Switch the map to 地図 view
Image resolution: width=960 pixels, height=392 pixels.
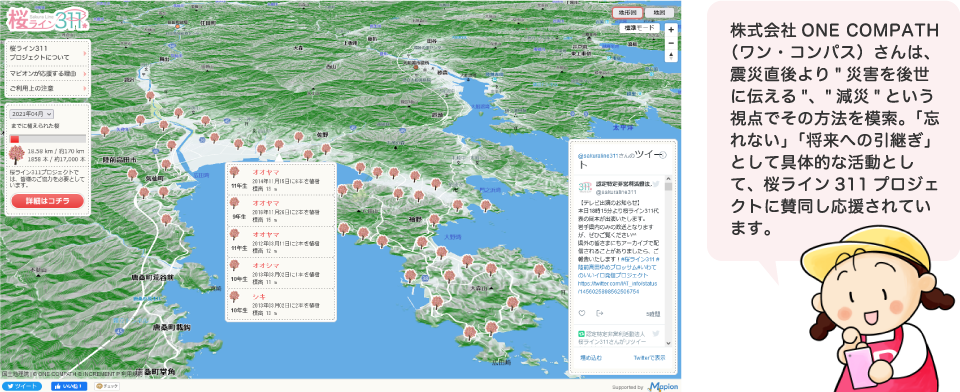pos(659,12)
